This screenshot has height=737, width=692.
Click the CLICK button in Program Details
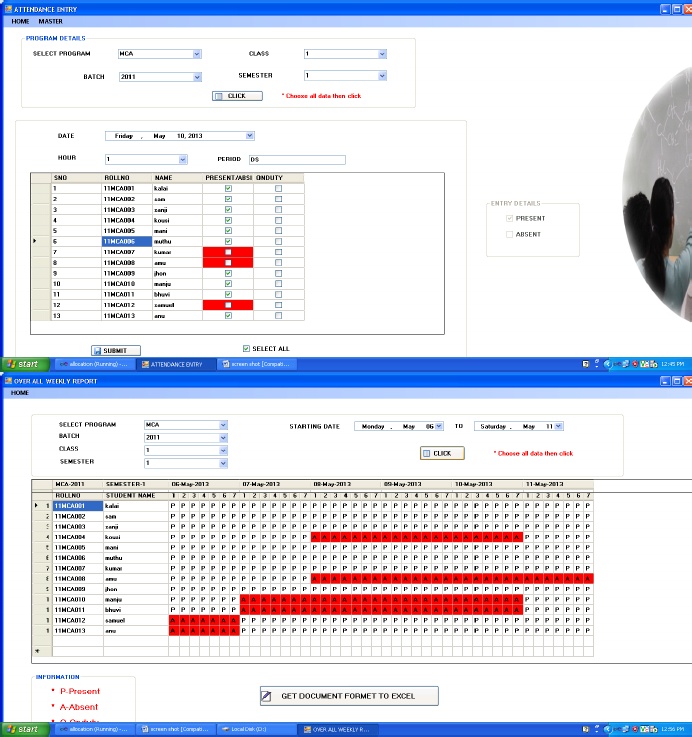(237, 96)
